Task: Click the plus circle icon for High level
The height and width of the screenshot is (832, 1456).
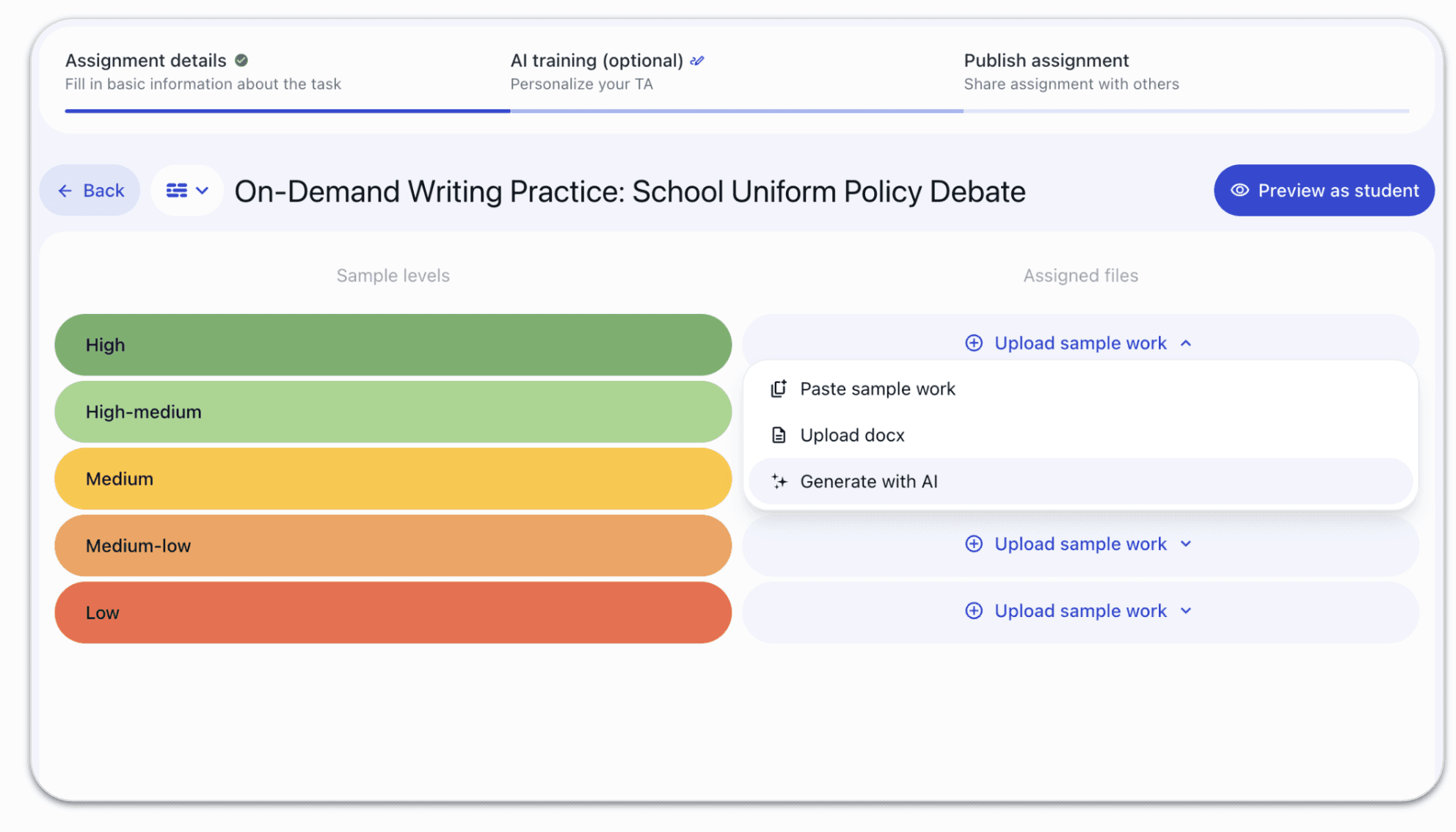Action: (974, 343)
